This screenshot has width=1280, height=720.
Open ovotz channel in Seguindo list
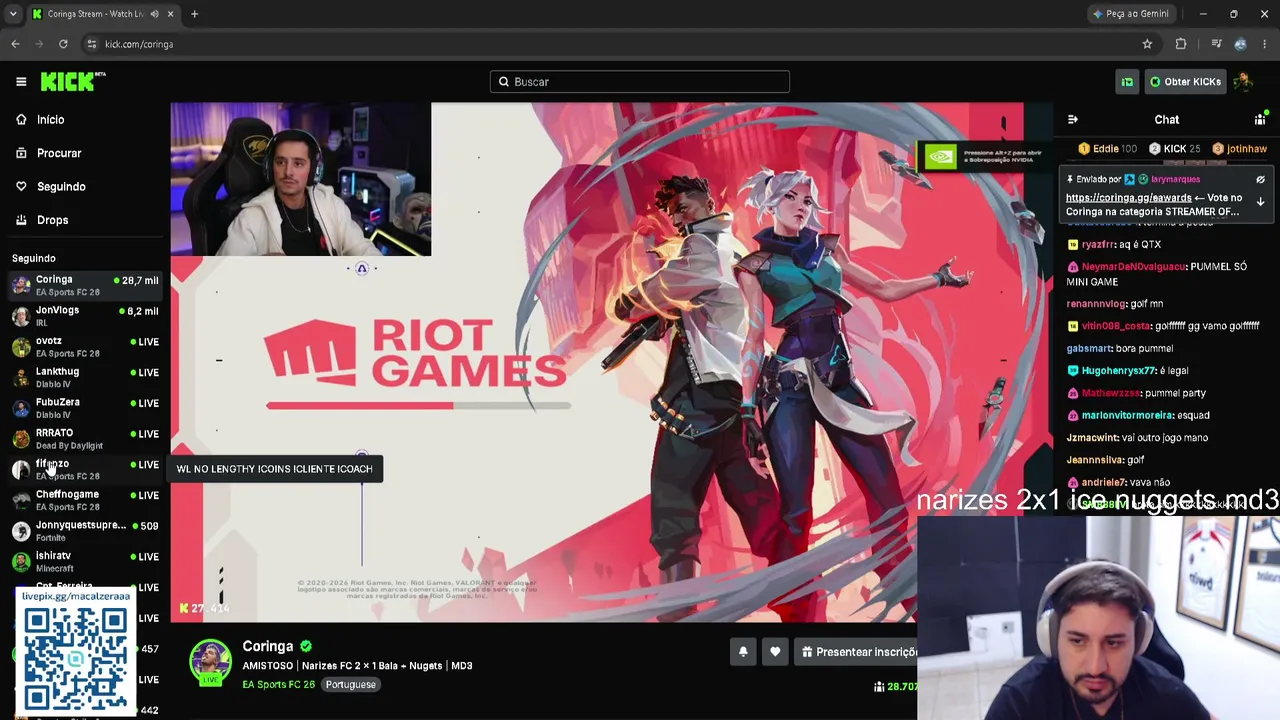85,347
